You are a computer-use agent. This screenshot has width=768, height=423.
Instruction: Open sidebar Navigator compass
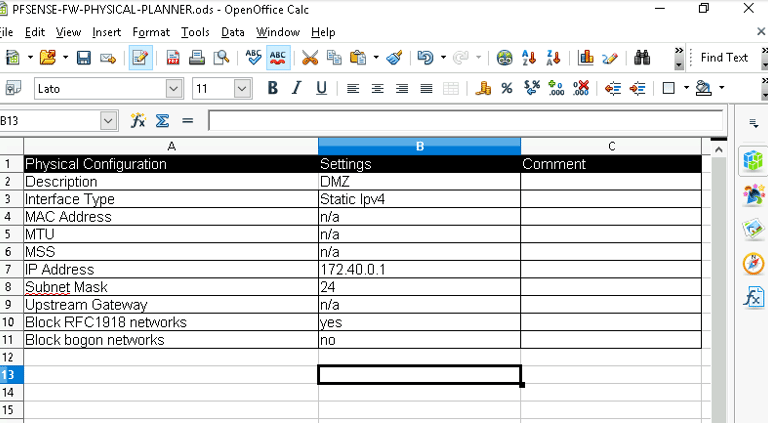(753, 264)
